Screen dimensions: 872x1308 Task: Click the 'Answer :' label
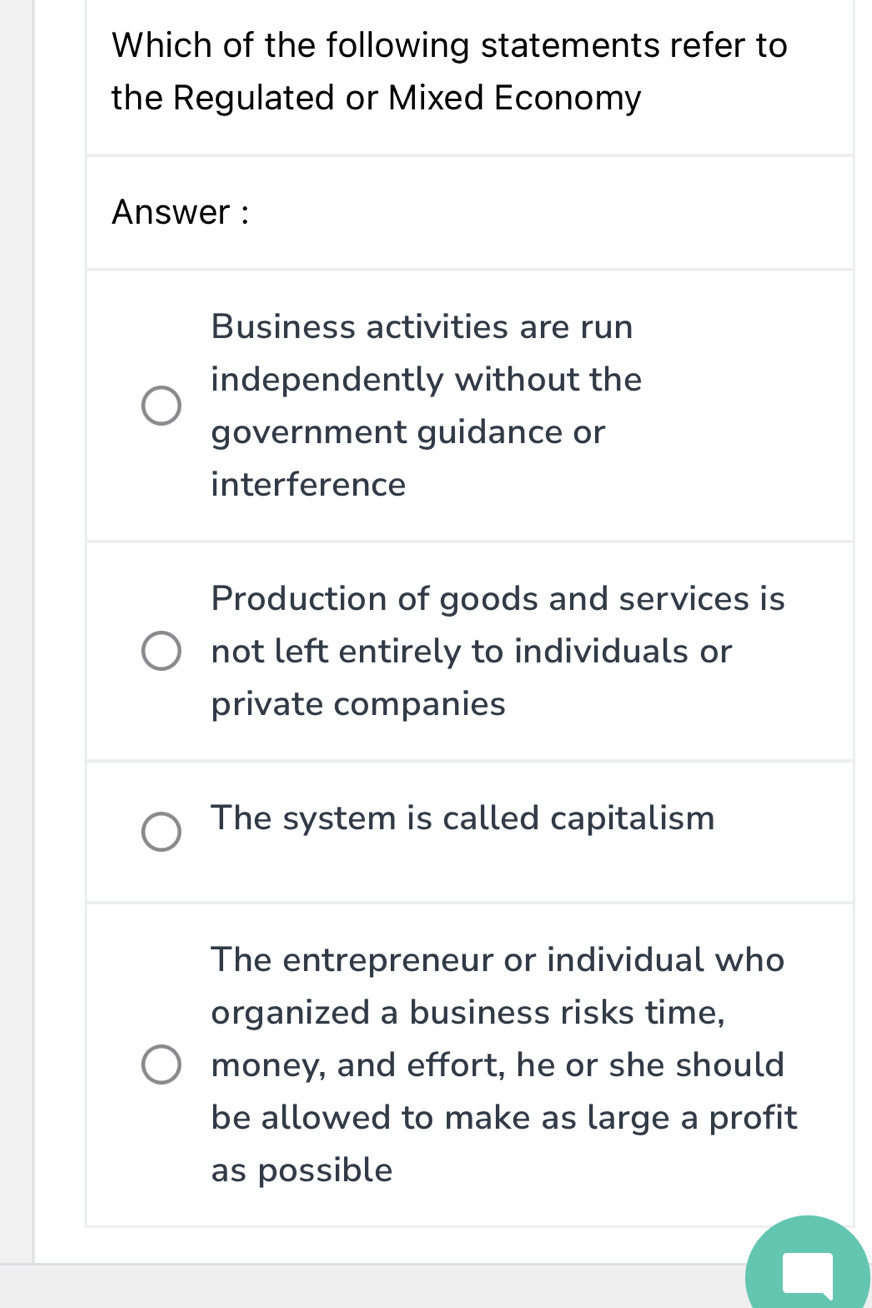[180, 212]
